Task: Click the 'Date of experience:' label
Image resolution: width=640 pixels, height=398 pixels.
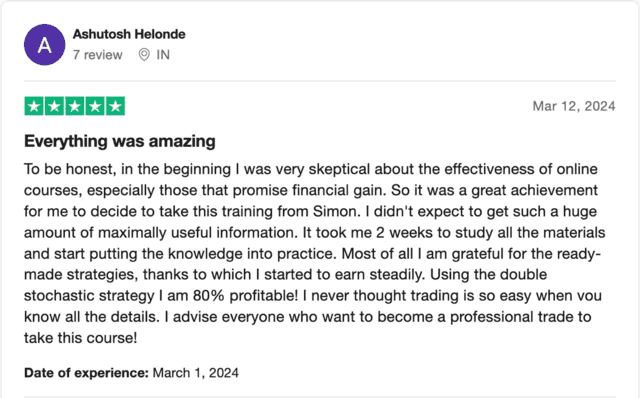Action: click(x=86, y=373)
